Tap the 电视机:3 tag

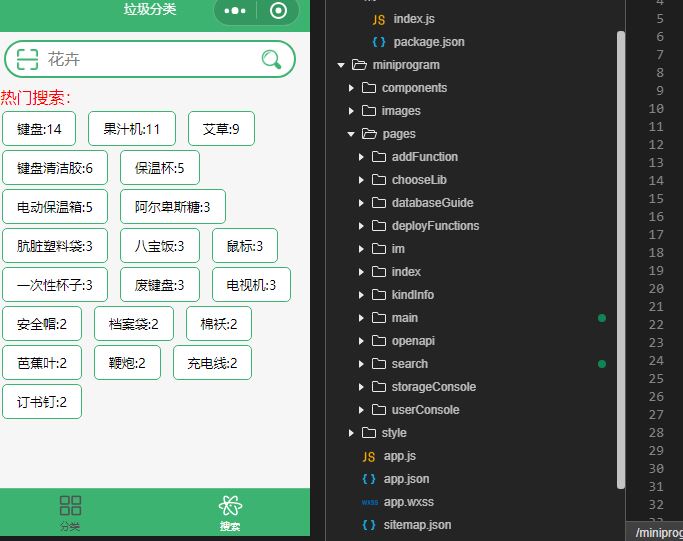[x=251, y=285]
